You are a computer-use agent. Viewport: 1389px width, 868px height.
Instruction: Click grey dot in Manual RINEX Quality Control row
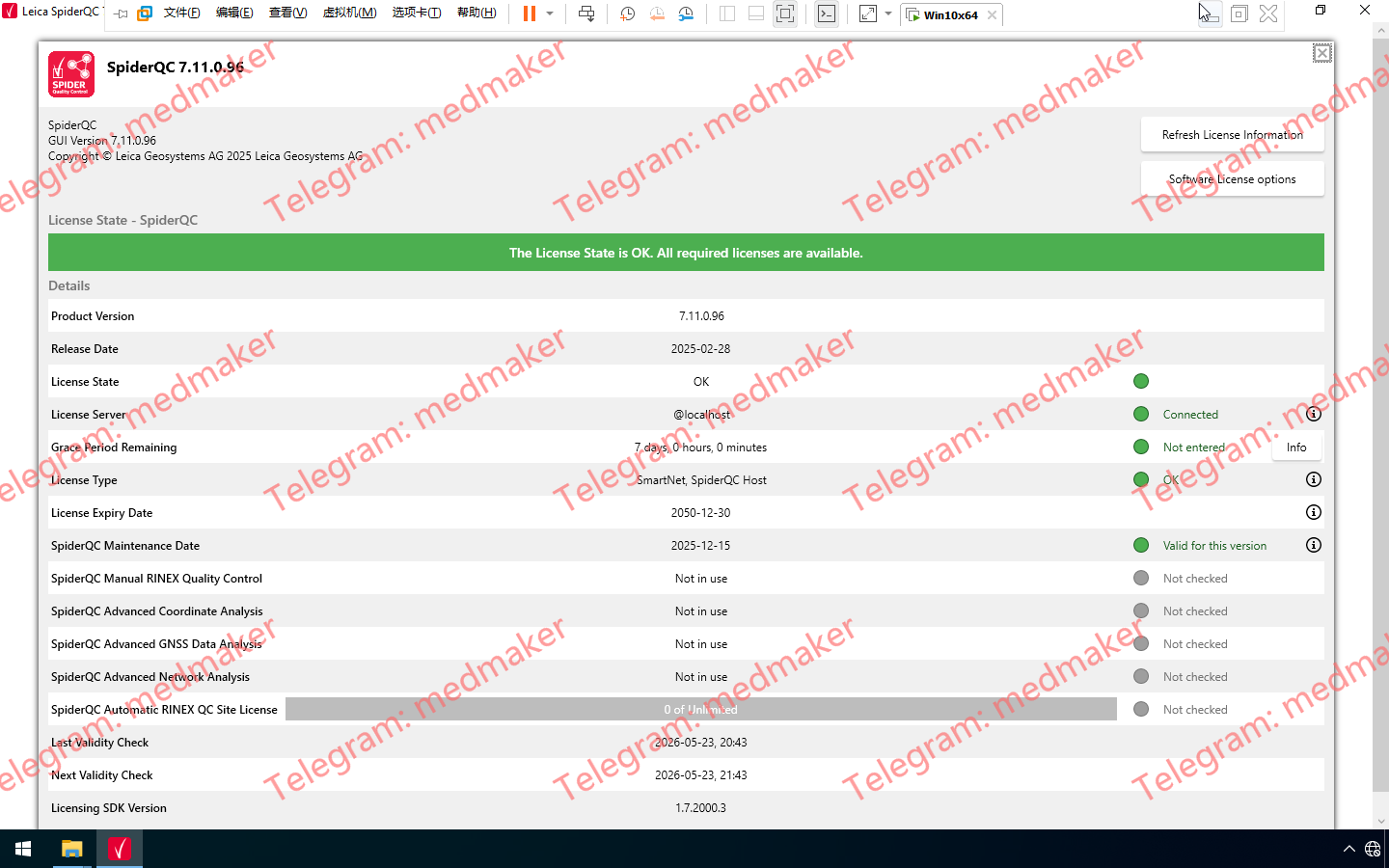pyautogui.click(x=1141, y=578)
